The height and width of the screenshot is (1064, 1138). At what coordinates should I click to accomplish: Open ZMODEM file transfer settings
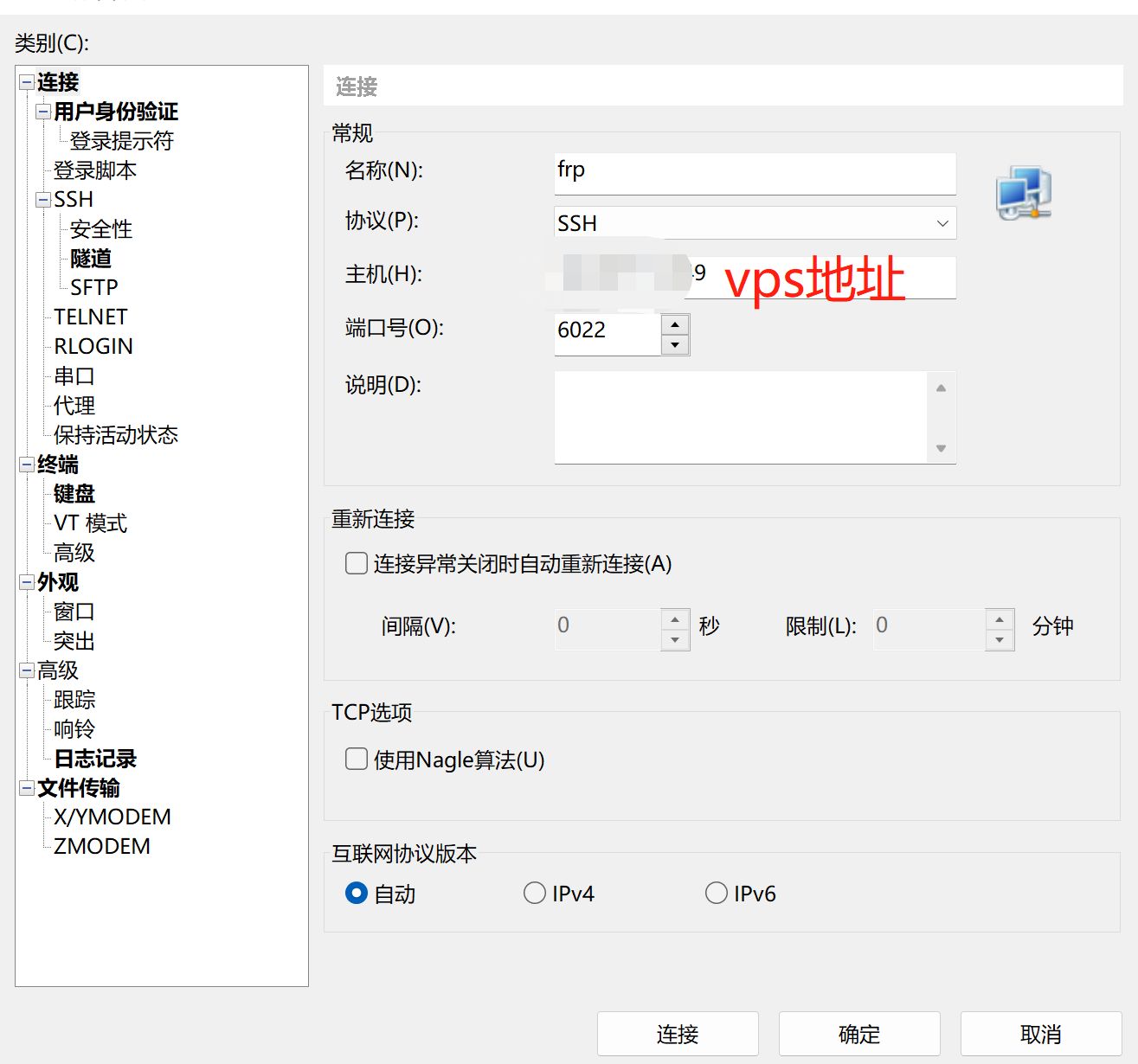pyautogui.click(x=100, y=845)
